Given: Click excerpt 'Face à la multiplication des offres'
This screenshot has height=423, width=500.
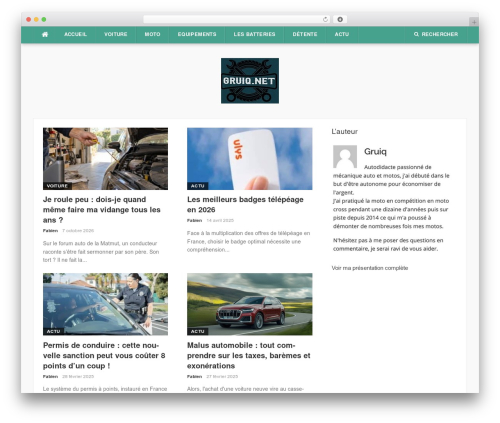Looking at the screenshot, I should point(249,241).
